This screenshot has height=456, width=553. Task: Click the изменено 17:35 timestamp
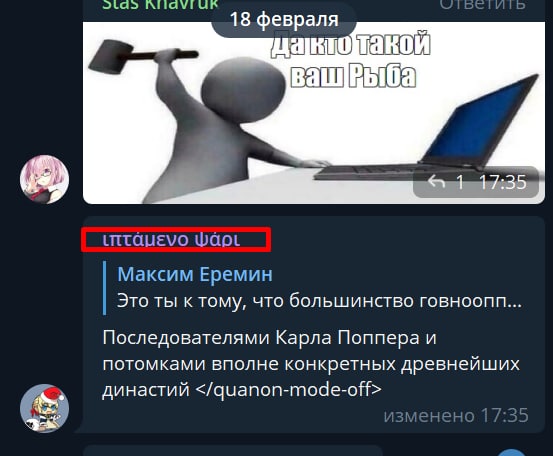[x=456, y=415]
